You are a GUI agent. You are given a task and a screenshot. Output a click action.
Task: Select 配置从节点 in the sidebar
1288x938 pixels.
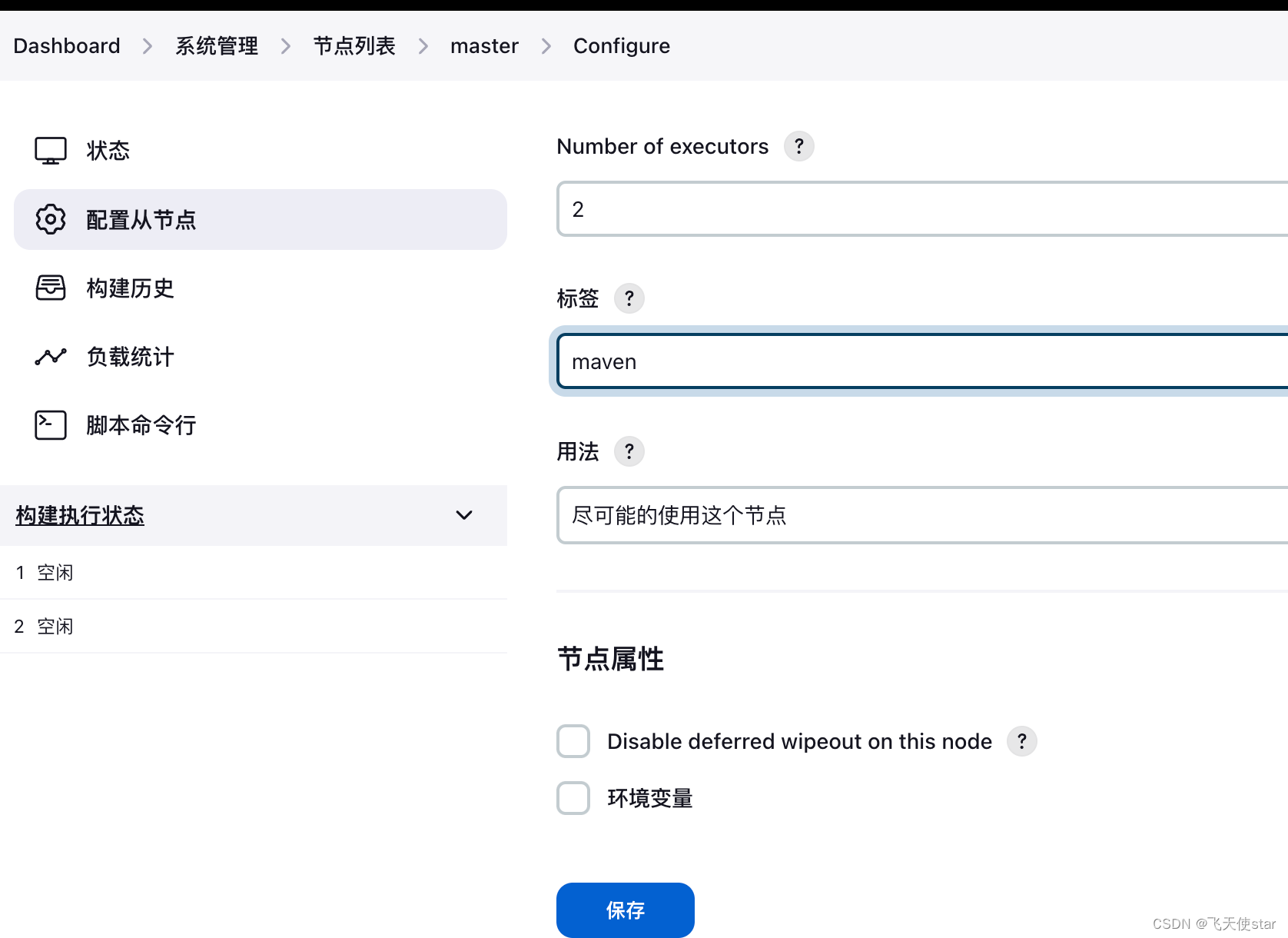pyautogui.click(x=261, y=220)
